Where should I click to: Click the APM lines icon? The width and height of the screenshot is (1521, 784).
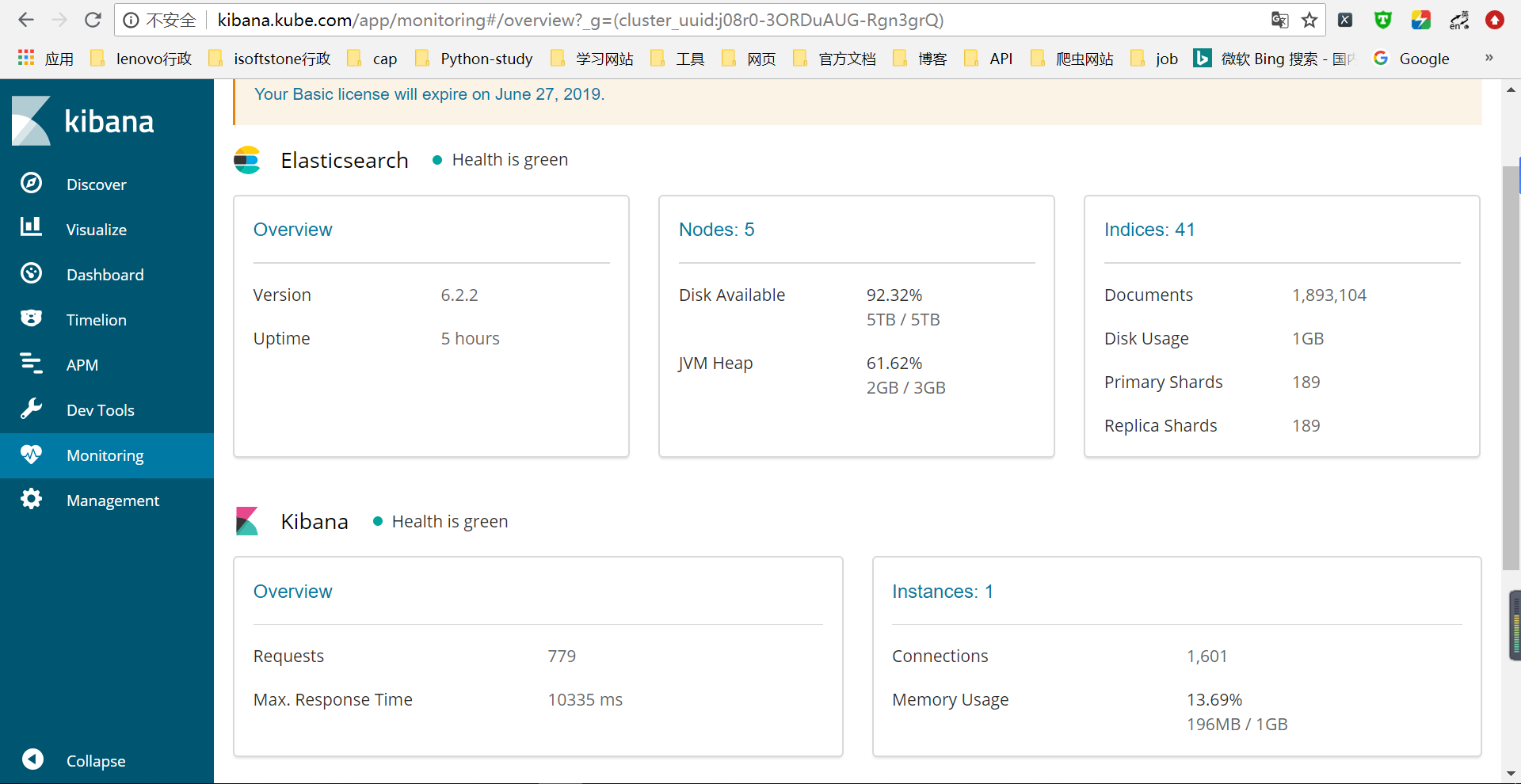(31, 363)
